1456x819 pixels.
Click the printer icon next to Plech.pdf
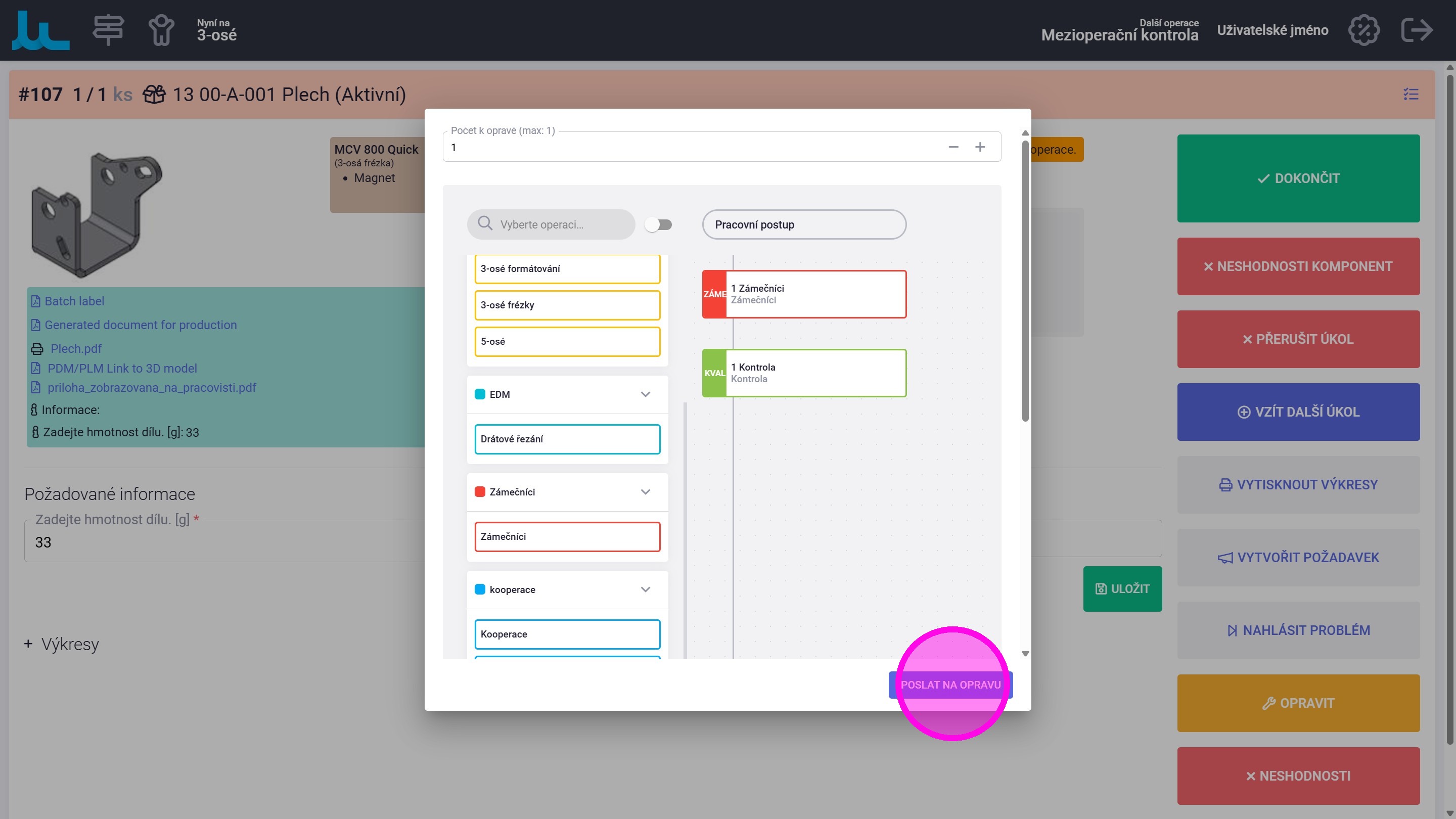point(37,349)
